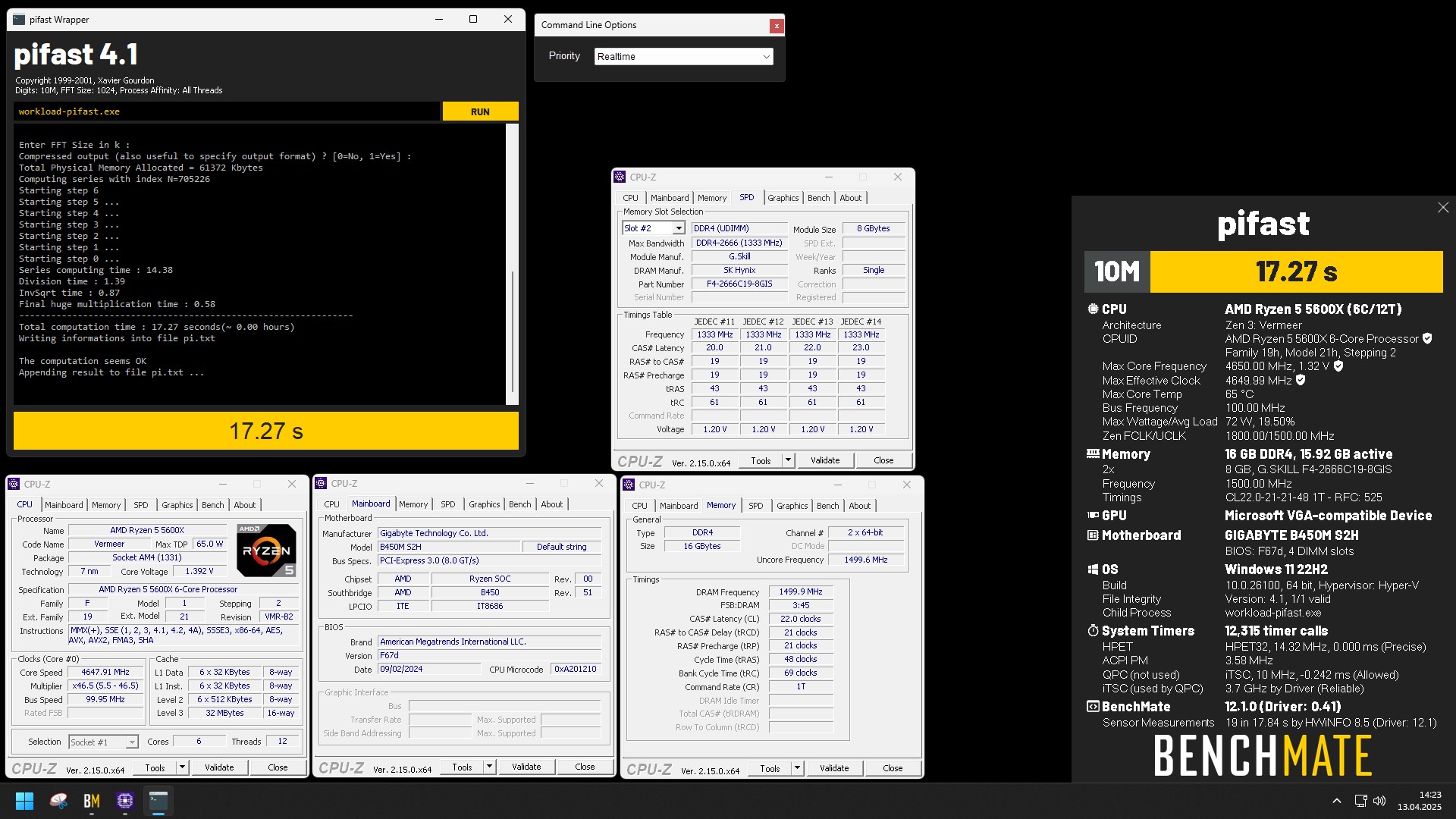Click the 1499.9 MHz DRAM Frequency value
Image resolution: width=1456 pixels, height=819 pixels.
click(x=801, y=591)
